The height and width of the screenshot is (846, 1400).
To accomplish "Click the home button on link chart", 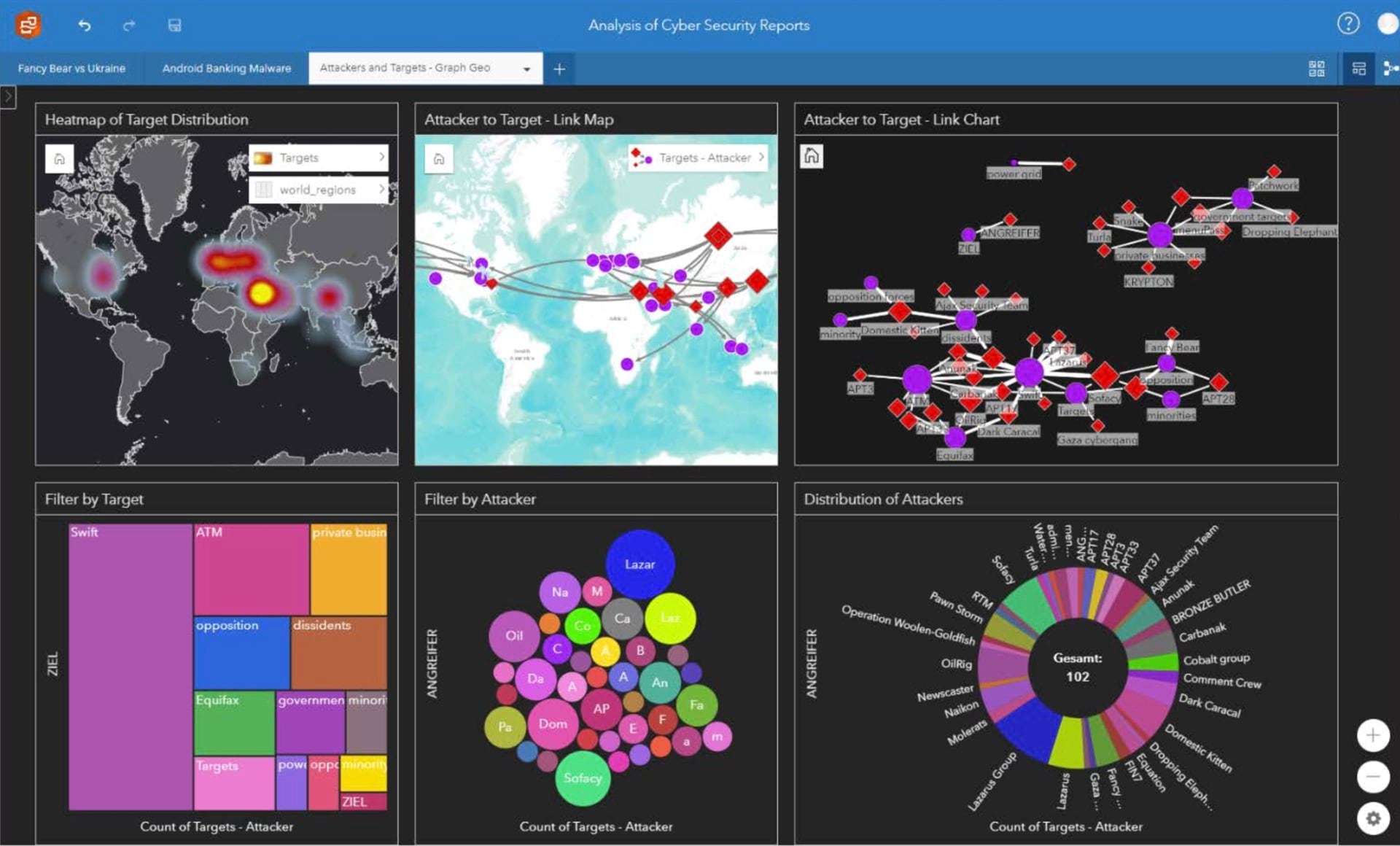I will coord(812,156).
